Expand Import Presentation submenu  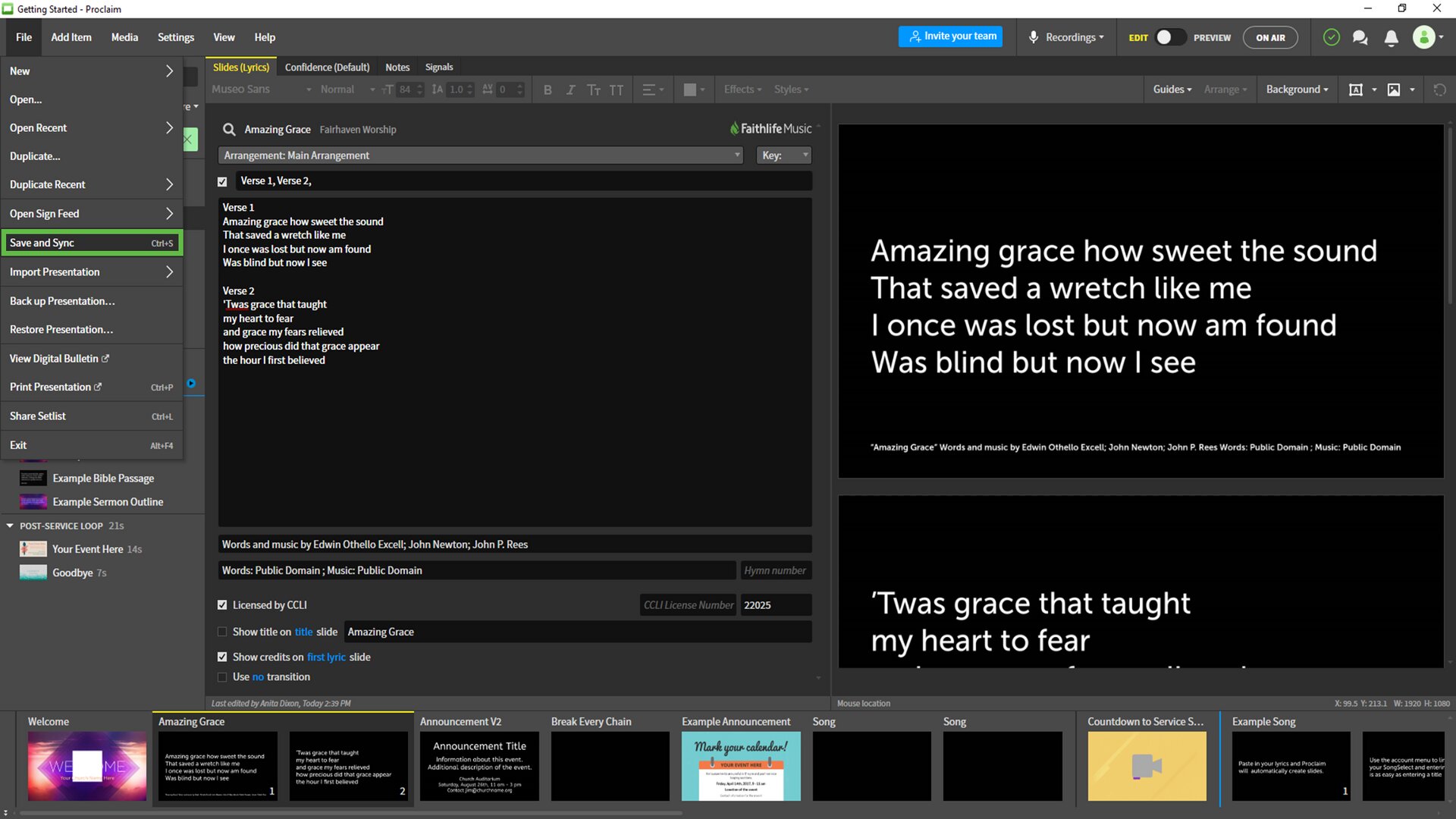[x=91, y=272]
